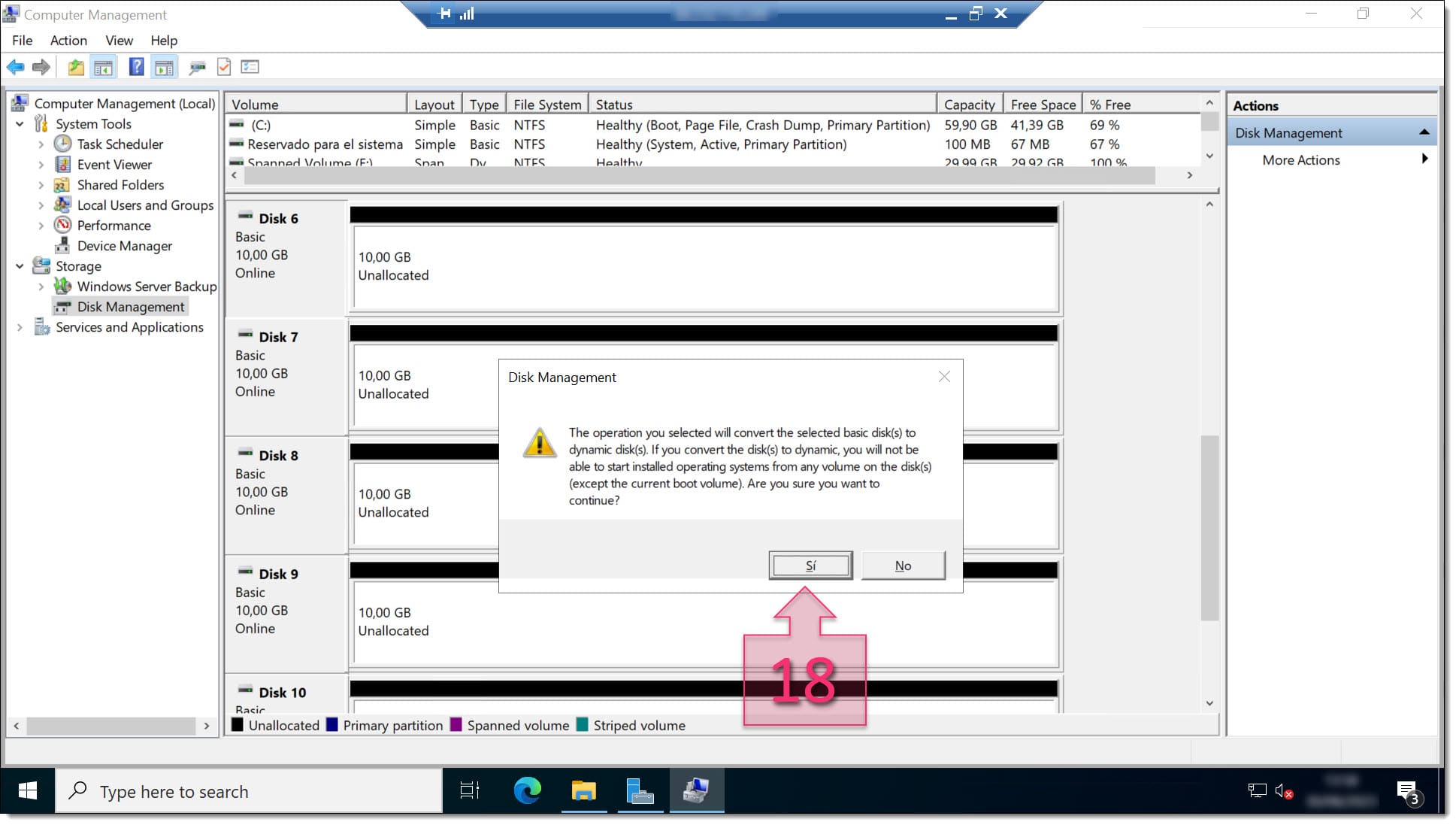The height and width of the screenshot is (825, 1456).
Task: Sort by Layout column header
Action: (x=434, y=105)
